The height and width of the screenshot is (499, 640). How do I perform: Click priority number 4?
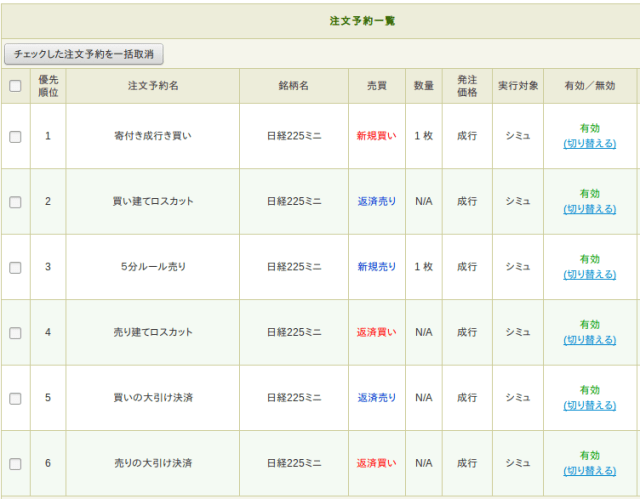[x=48, y=332]
